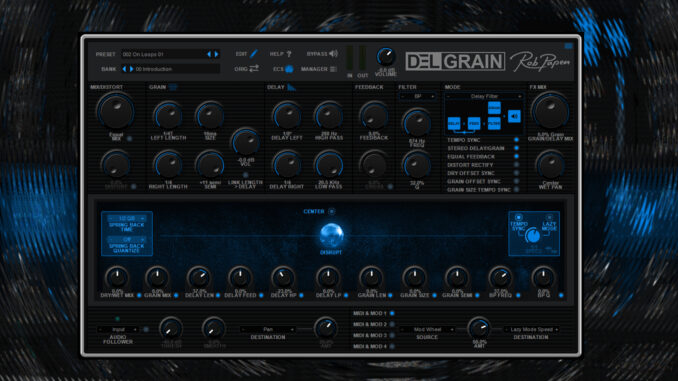Screen dimensions: 678x381
Task: Click the blue corner icon above Rob Papen logo
Action: point(569,45)
